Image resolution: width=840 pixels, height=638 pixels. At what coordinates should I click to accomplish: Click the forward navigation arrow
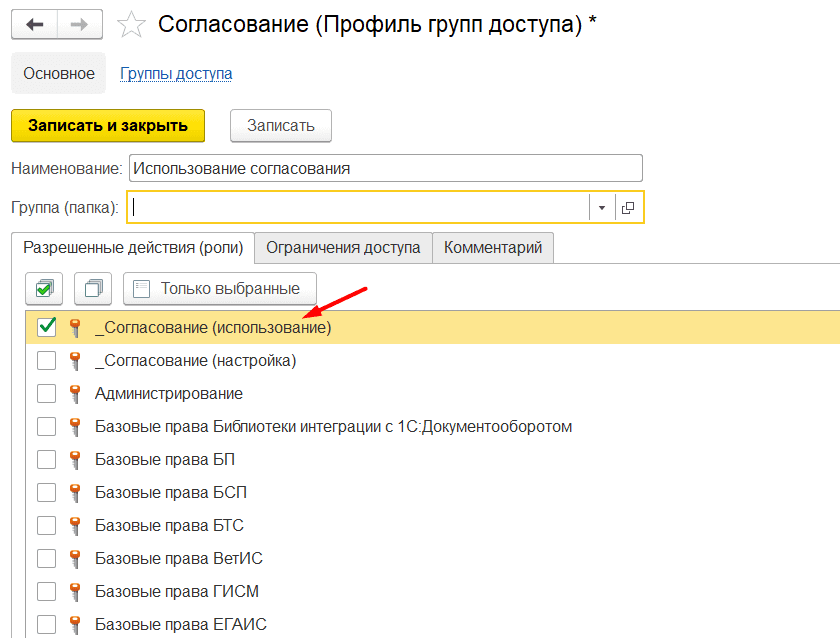coord(80,25)
